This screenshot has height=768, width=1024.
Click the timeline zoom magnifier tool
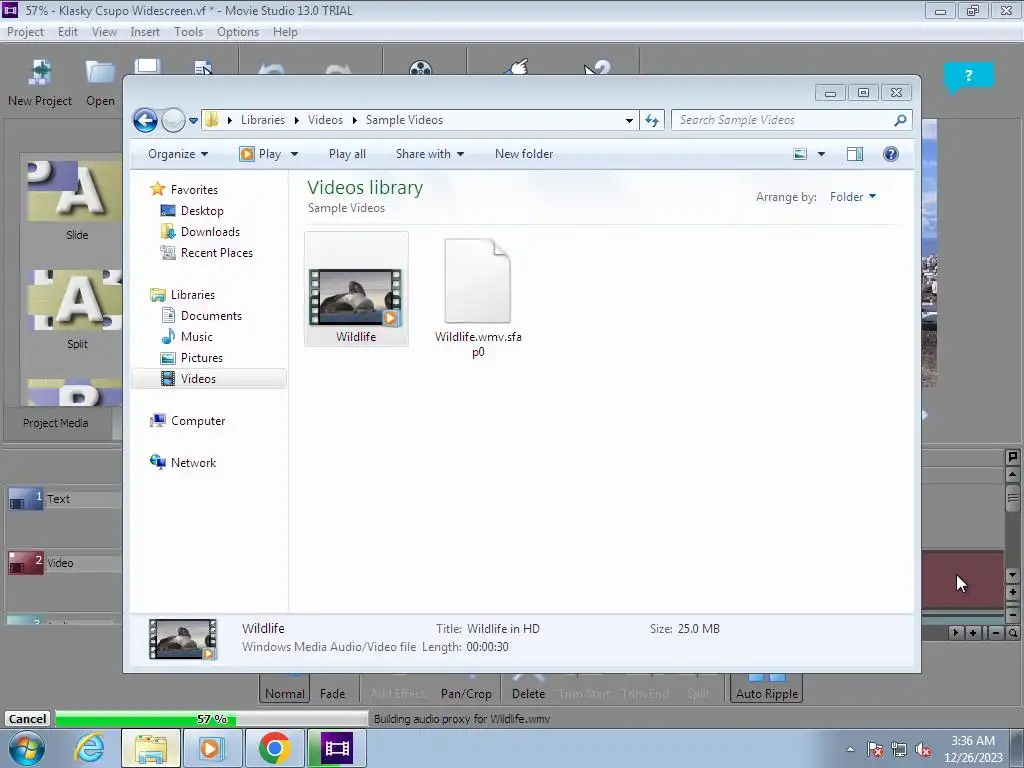pos(1012,633)
